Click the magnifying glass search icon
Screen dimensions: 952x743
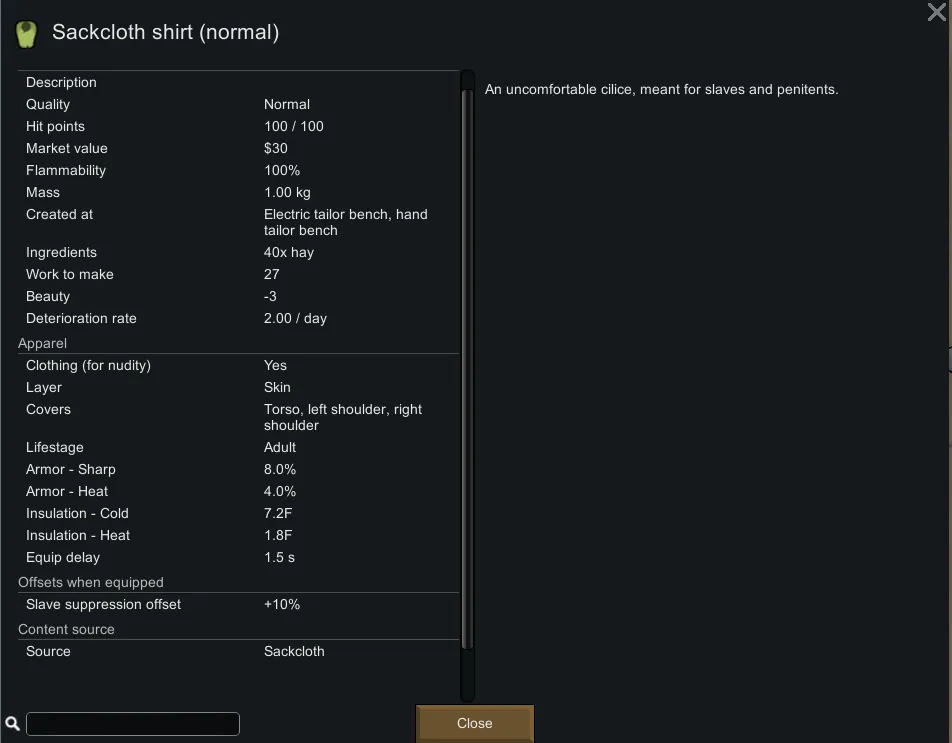(x=13, y=724)
